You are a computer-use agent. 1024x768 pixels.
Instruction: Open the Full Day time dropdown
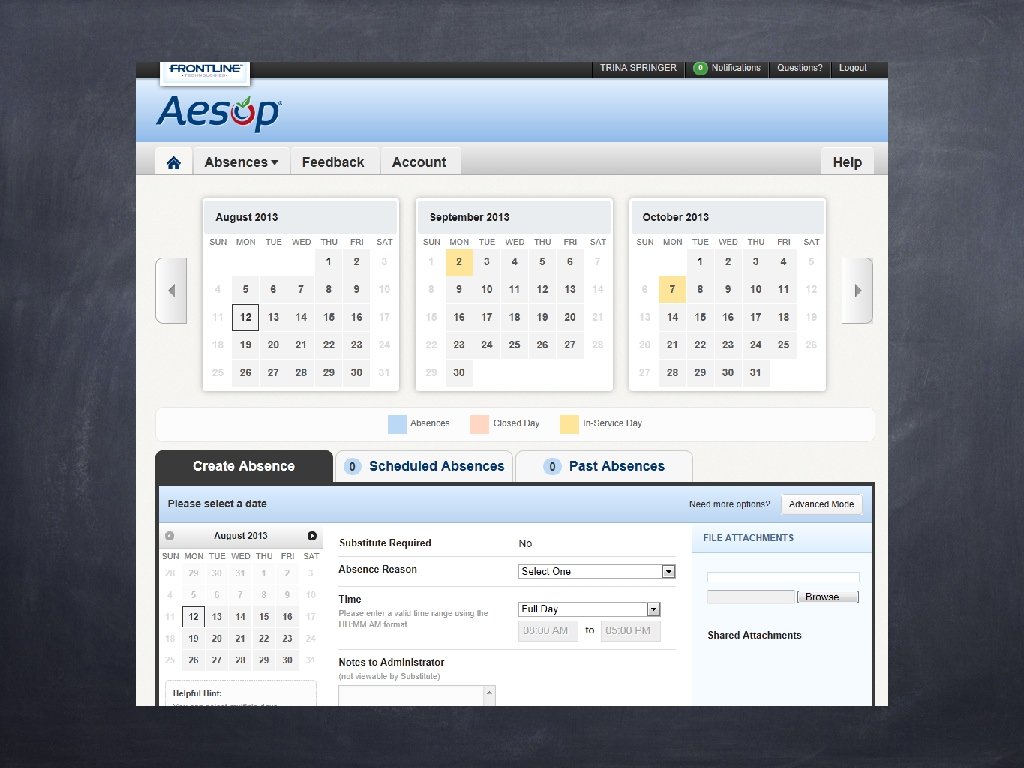click(x=589, y=609)
